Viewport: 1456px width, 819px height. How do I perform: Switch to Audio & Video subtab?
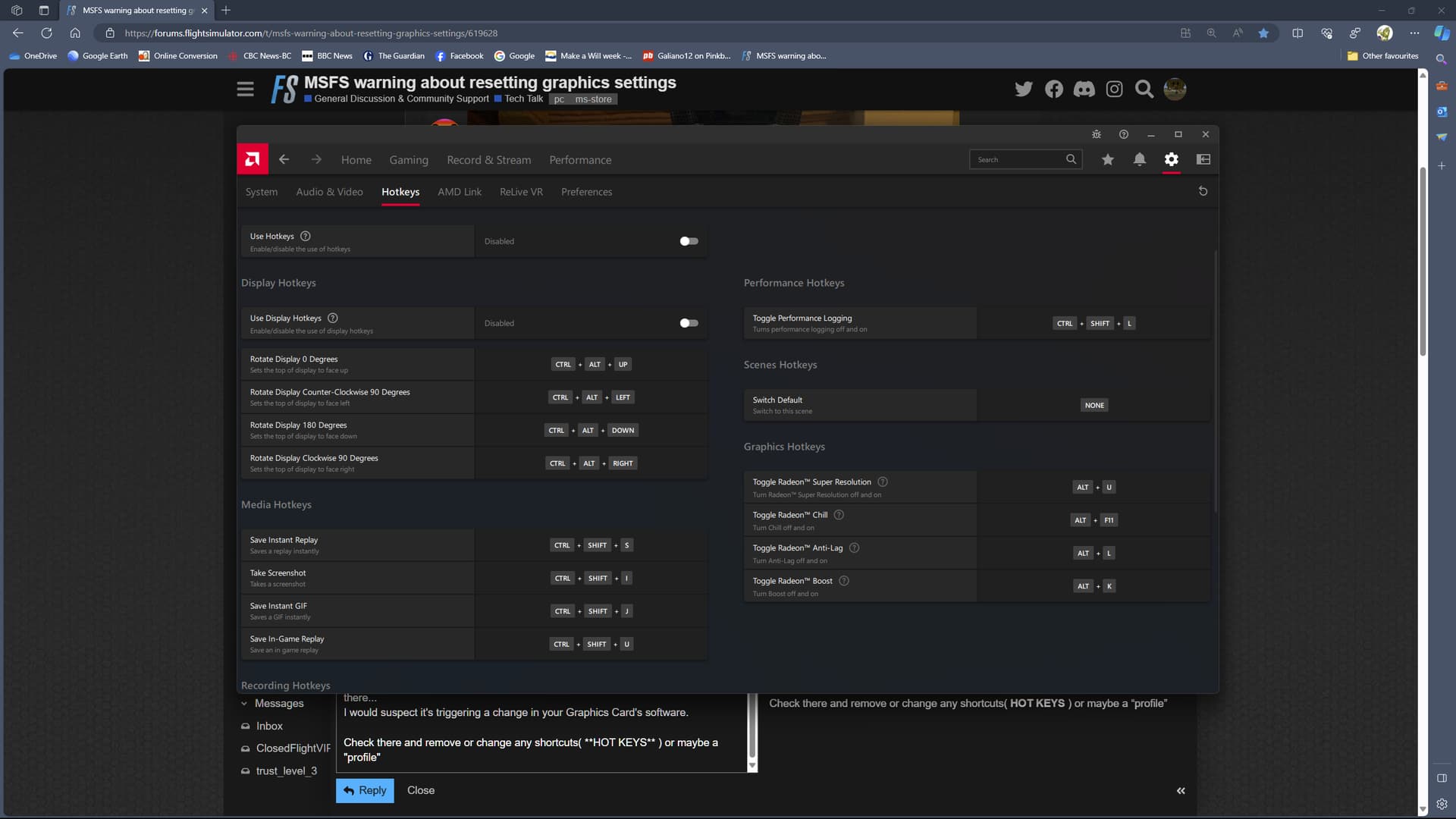coord(329,192)
